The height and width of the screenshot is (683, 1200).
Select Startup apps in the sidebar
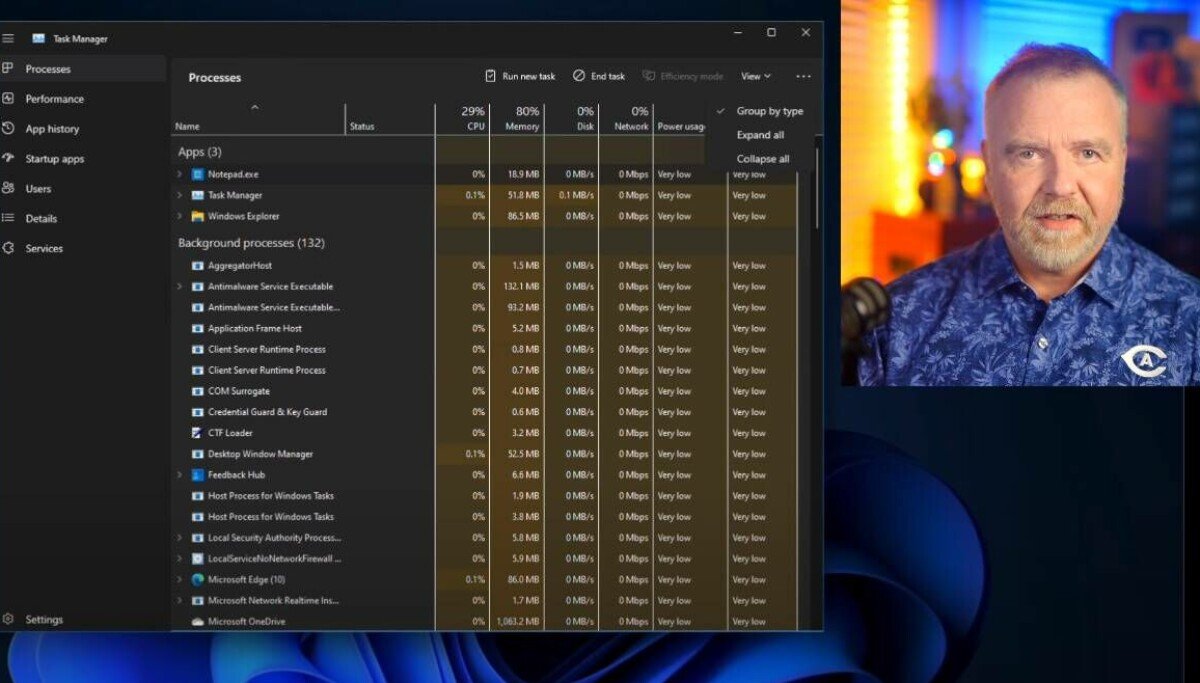[x=55, y=159]
